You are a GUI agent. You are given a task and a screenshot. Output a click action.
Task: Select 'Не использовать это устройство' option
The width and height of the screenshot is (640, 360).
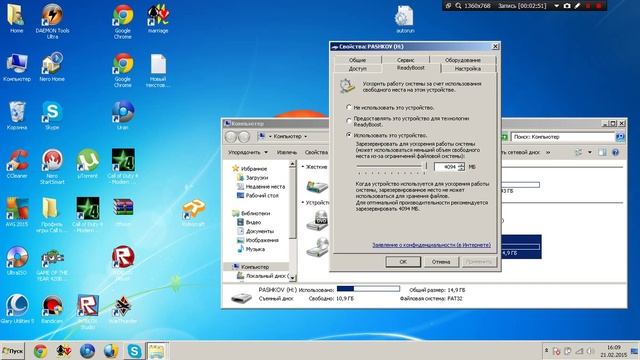[x=349, y=107]
